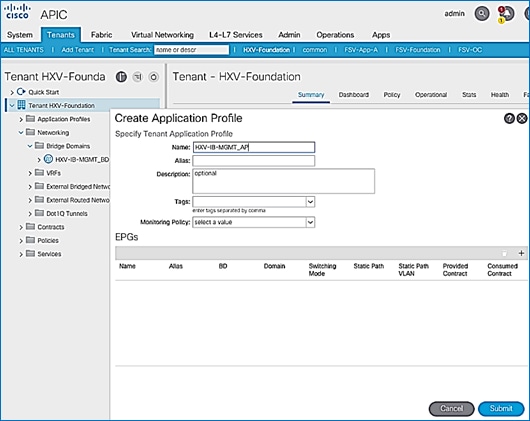Image resolution: width=530 pixels, height=421 pixels.
Task: Open the Tags dropdown arrow
Action: (x=310, y=202)
